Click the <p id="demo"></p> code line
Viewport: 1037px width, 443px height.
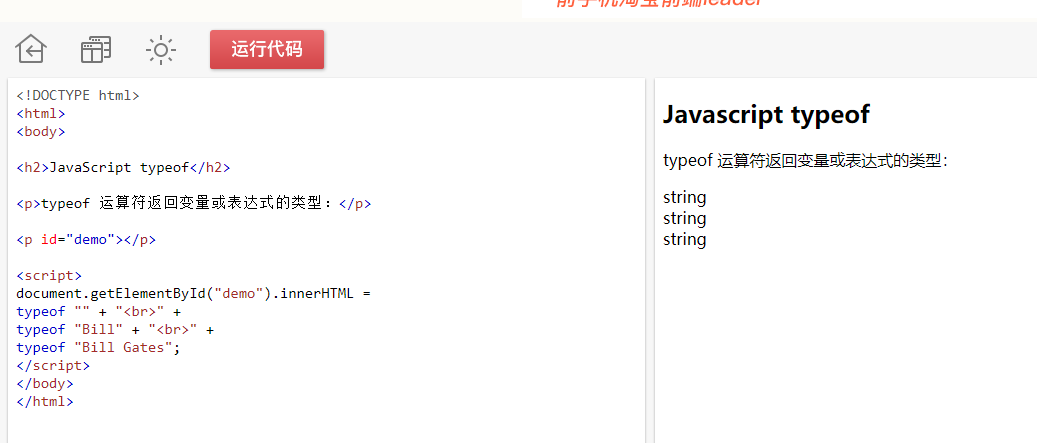point(86,239)
